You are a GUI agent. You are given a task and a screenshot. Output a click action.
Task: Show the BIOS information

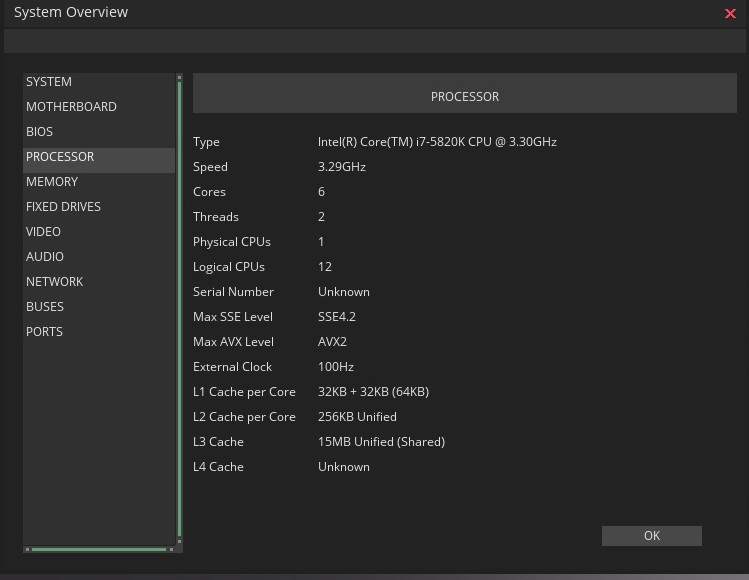click(99, 131)
